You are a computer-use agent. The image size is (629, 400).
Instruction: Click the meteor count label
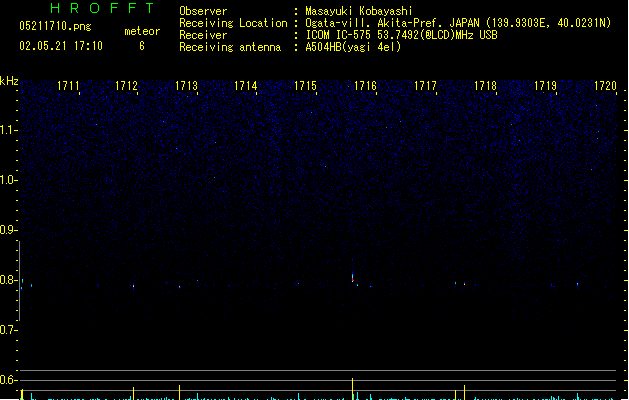click(x=142, y=31)
